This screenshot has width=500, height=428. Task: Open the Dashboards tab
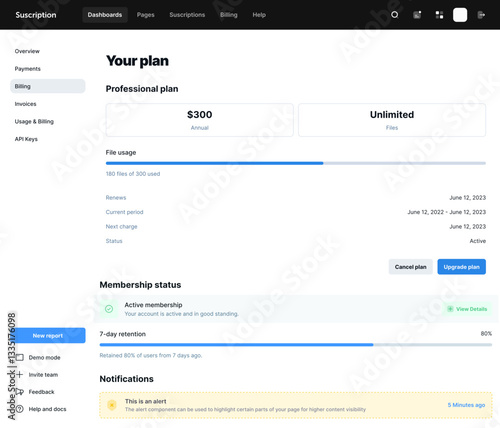click(x=105, y=15)
